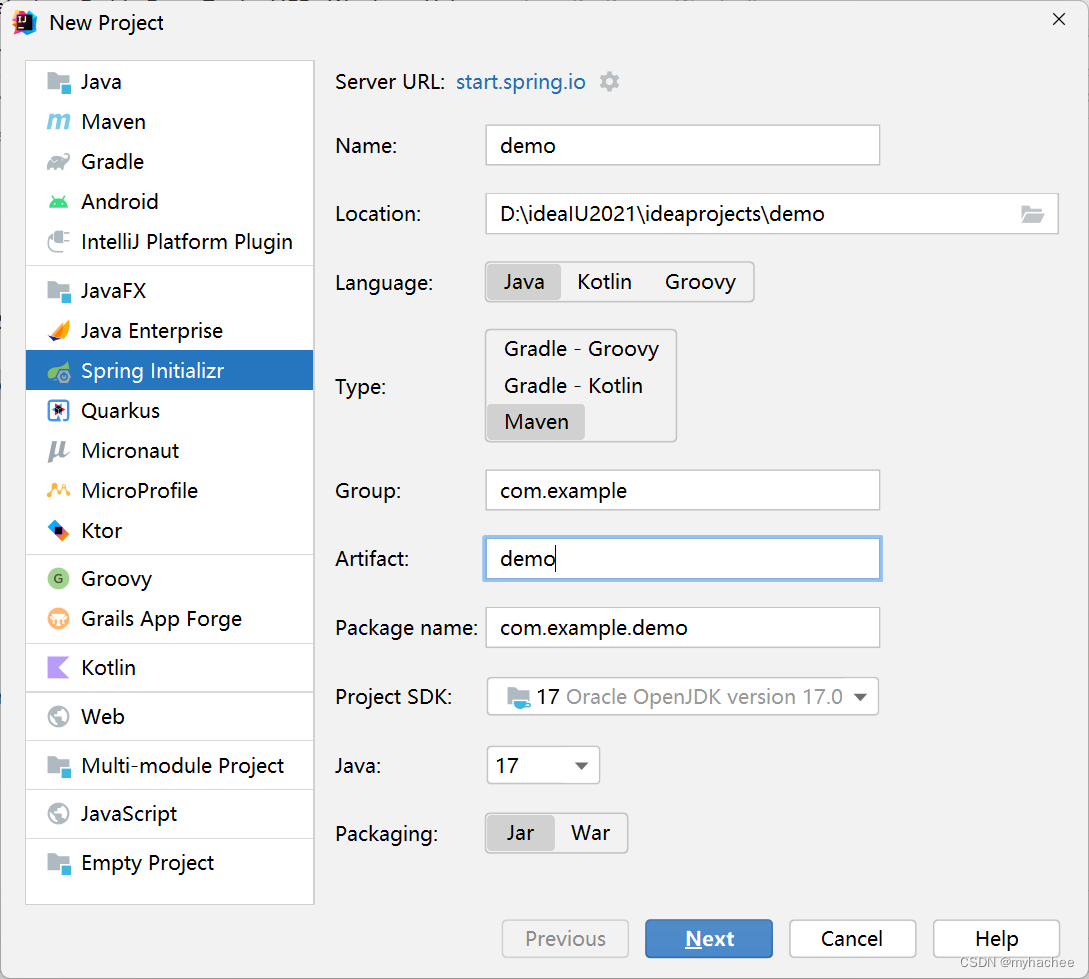The image size is (1089, 979).
Task: Select Multi-module Project entry
Action: pyautogui.click(x=169, y=766)
